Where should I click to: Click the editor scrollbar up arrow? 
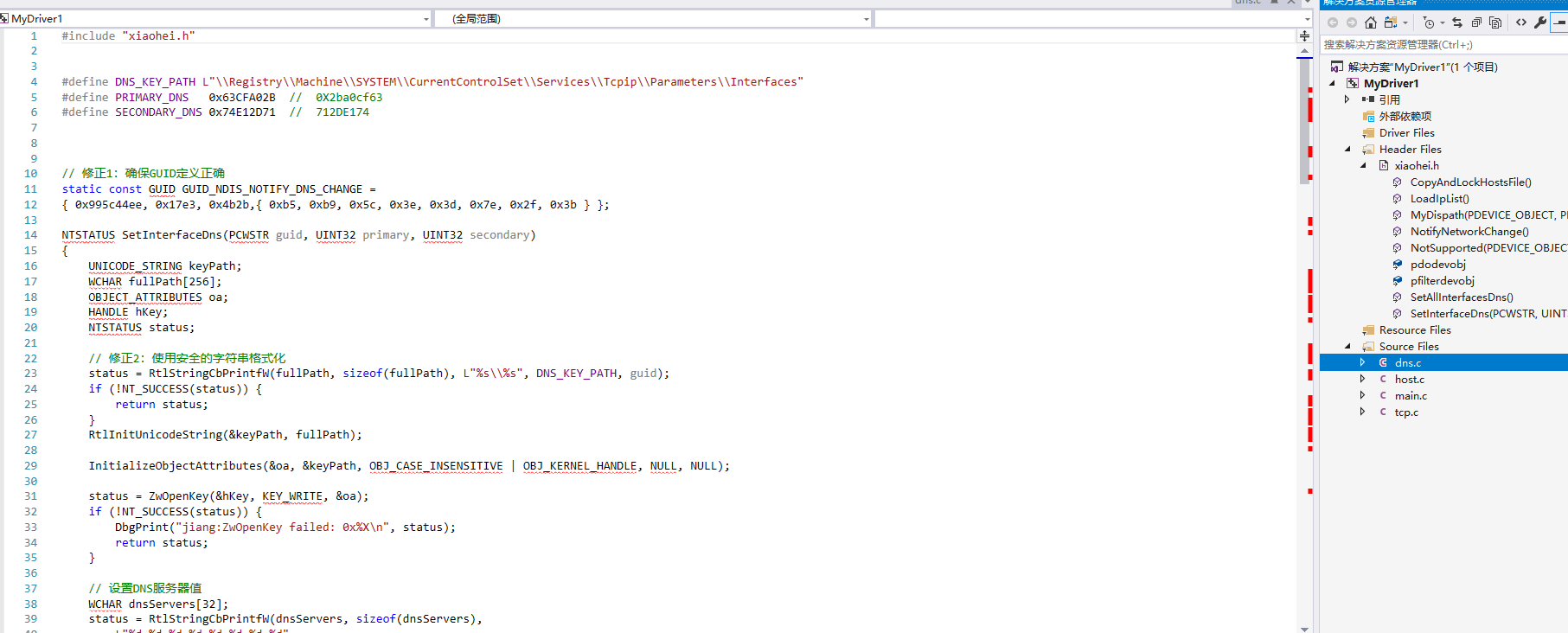pos(1304,52)
